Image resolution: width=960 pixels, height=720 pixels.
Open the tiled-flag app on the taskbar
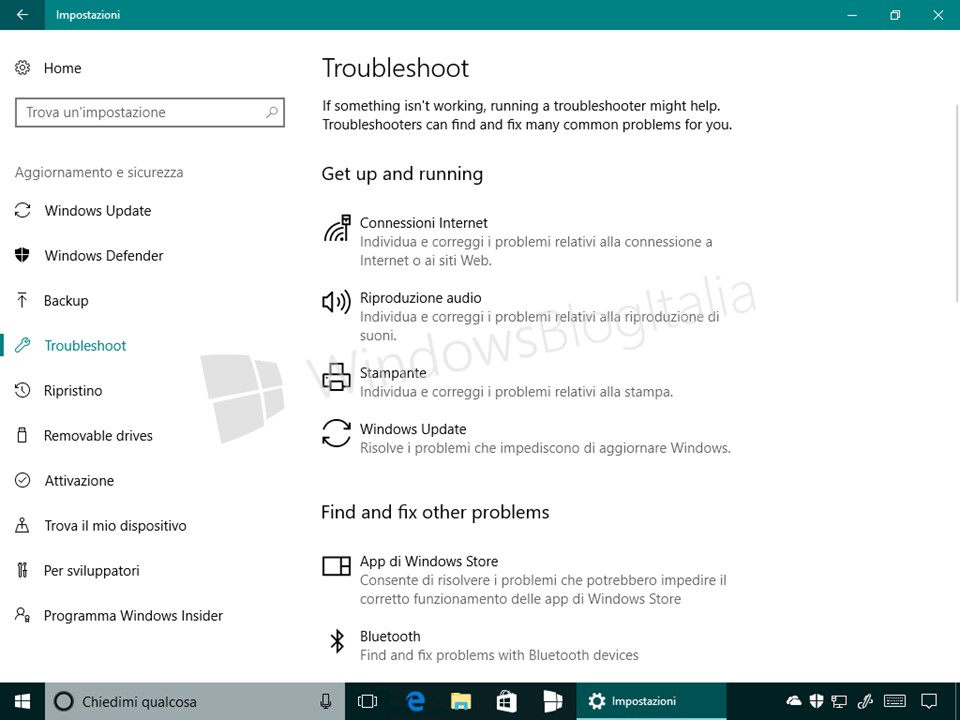(553, 702)
